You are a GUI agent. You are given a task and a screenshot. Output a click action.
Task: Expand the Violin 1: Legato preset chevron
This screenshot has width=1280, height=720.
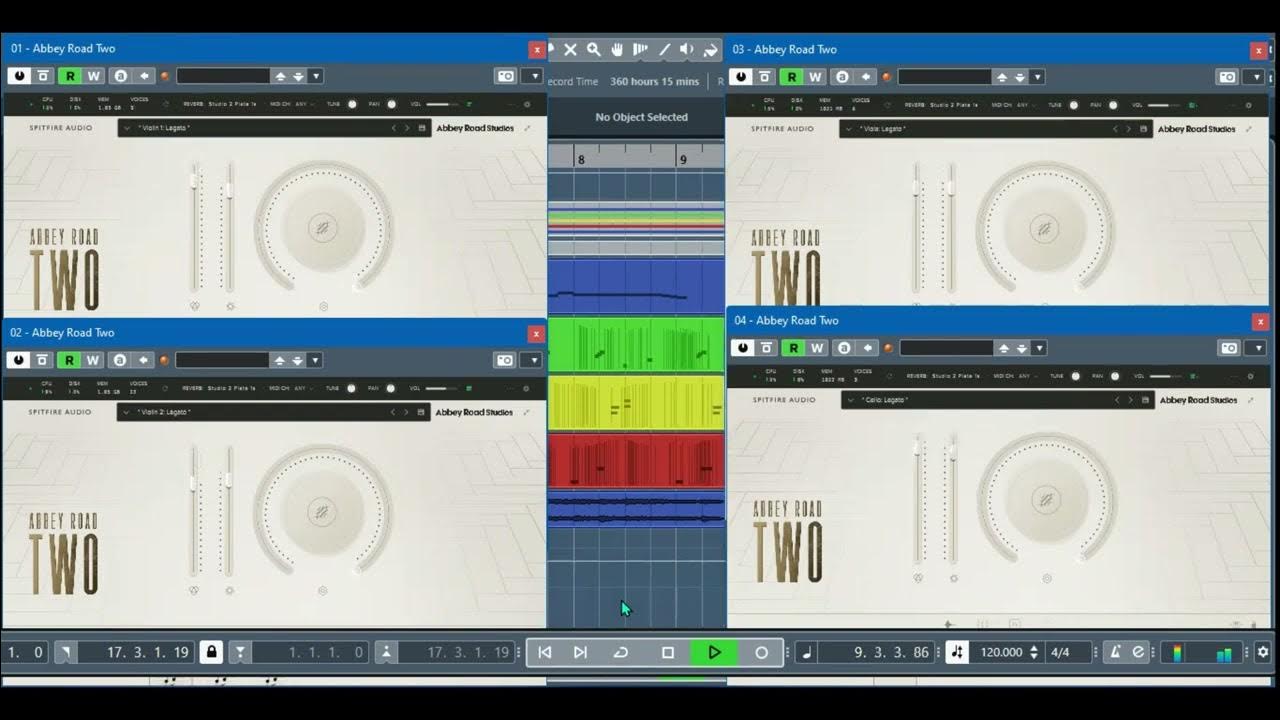click(x=128, y=128)
